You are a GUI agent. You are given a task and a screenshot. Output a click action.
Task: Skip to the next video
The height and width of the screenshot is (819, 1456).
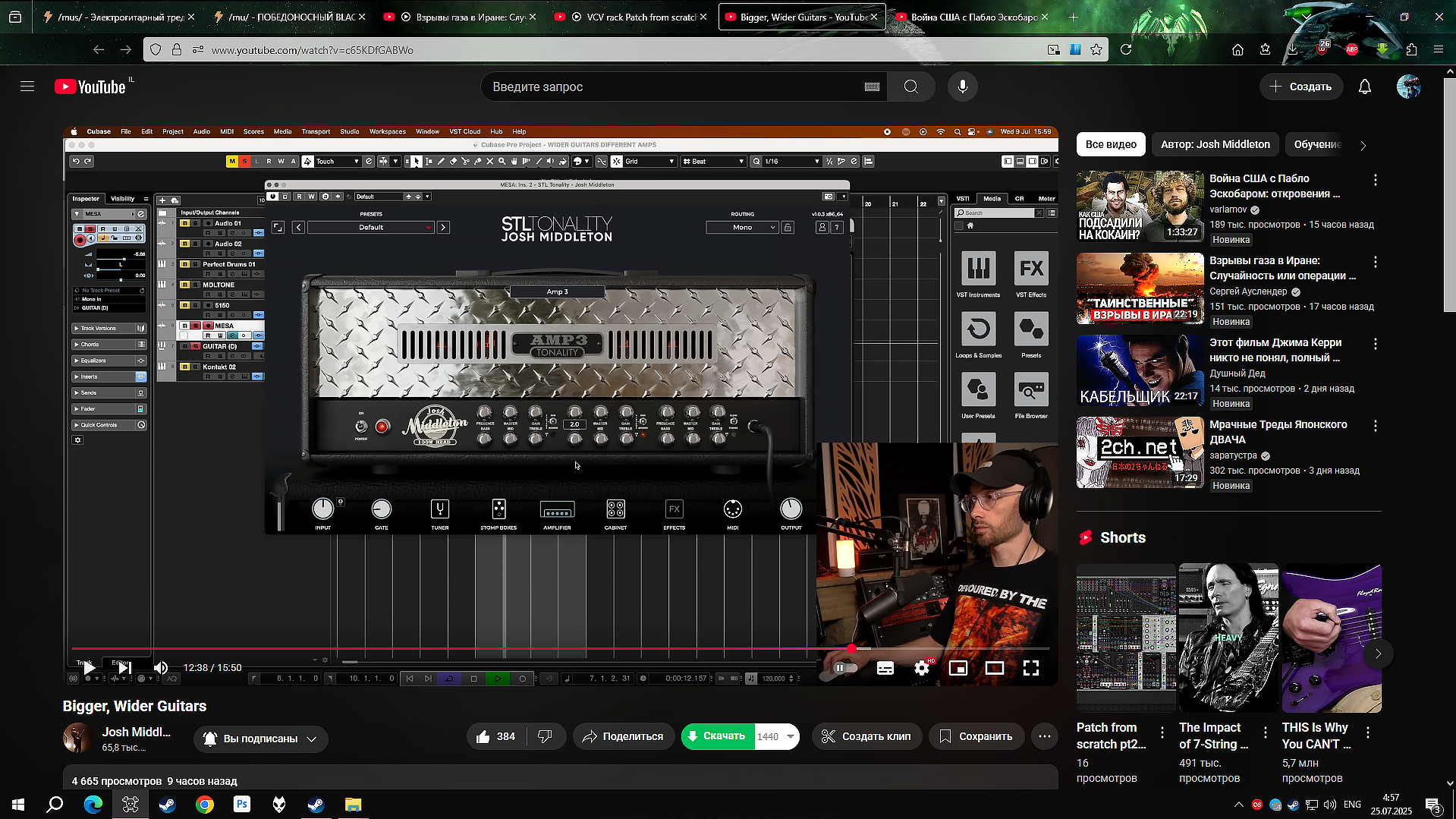pos(124,668)
